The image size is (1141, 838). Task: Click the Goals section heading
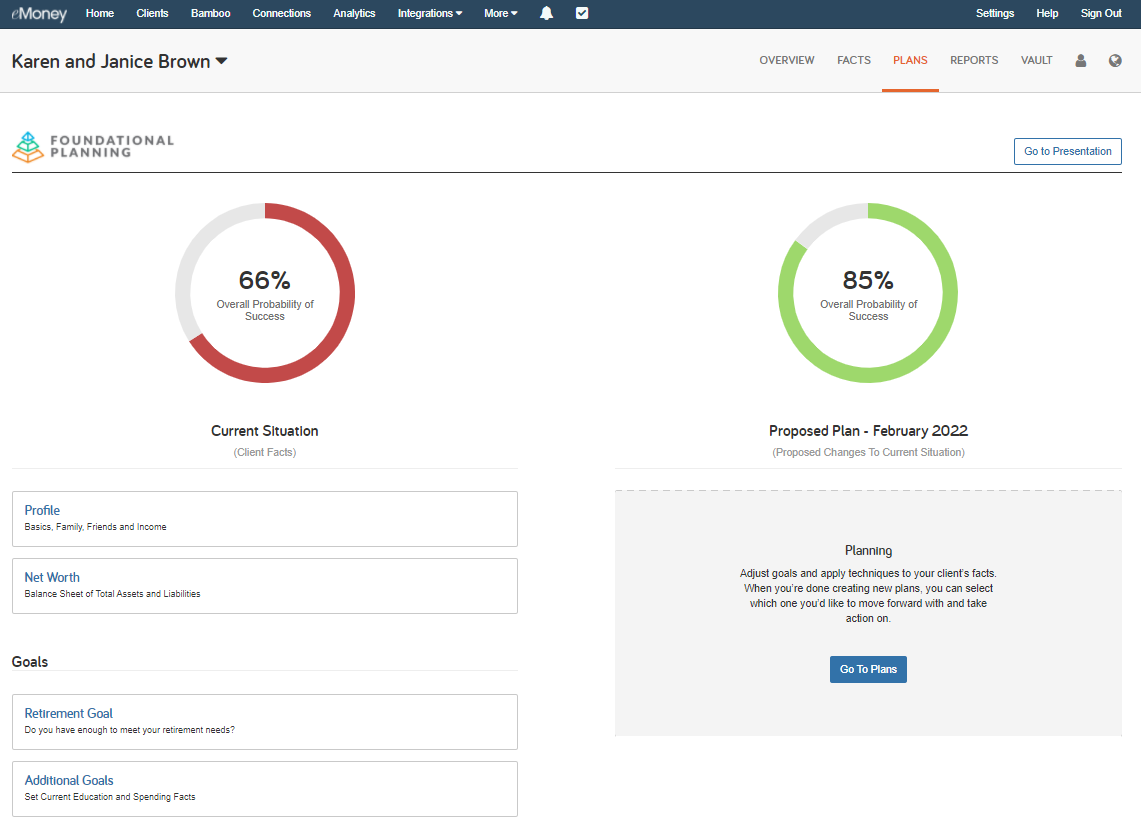click(x=30, y=661)
